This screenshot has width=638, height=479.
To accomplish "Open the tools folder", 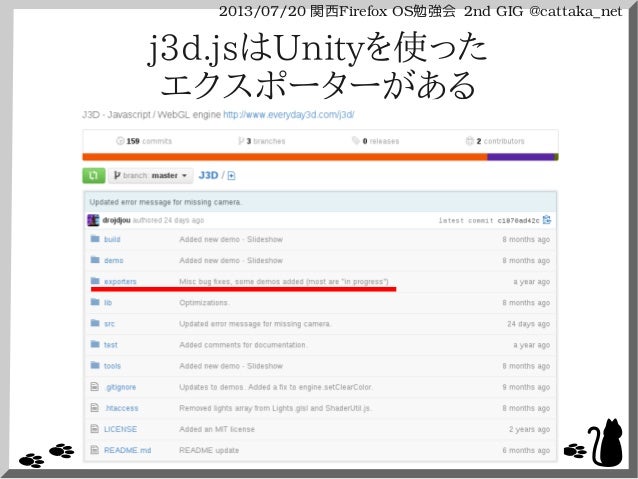I will pyautogui.click(x=112, y=366).
